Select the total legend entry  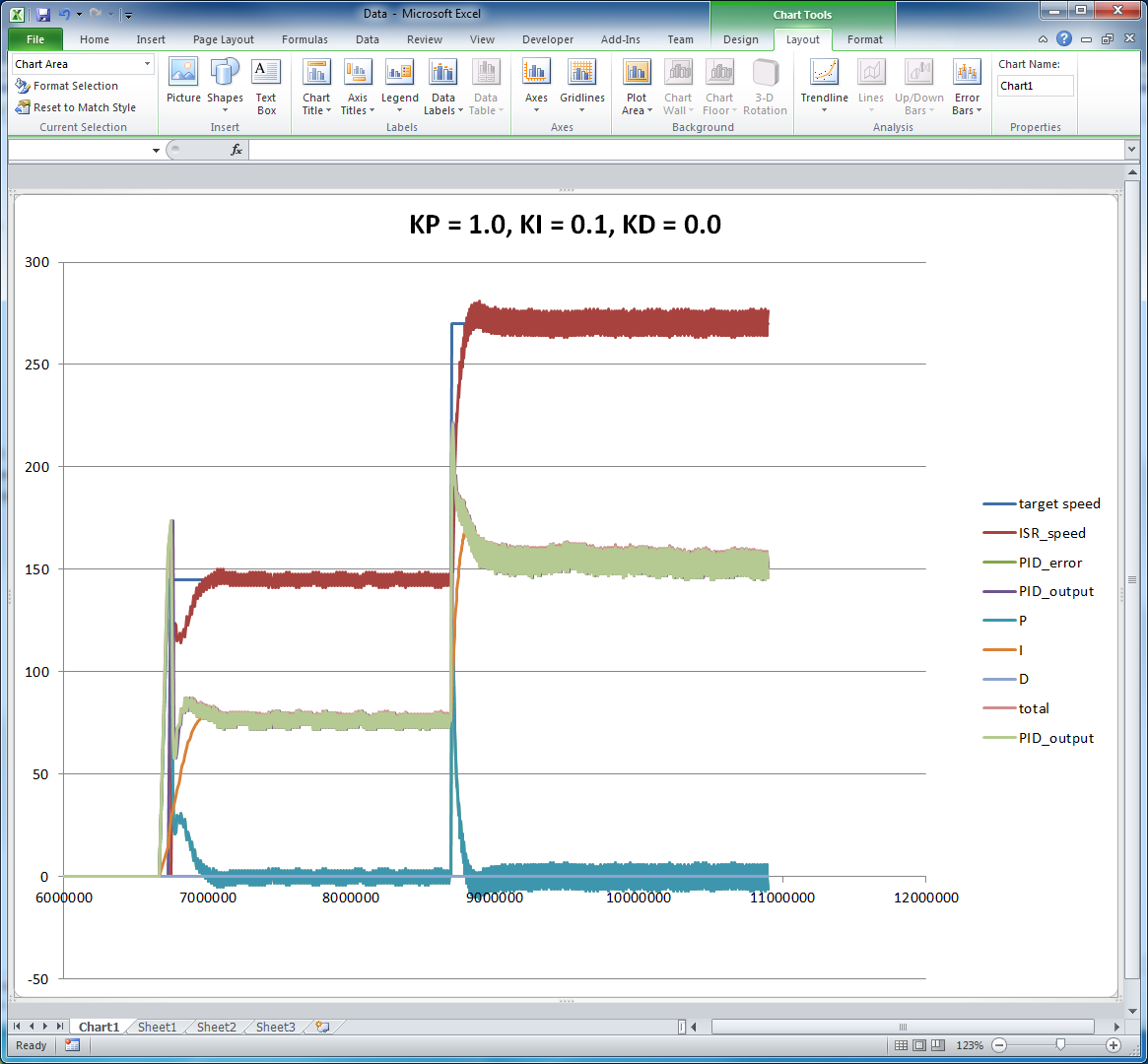[1016, 708]
